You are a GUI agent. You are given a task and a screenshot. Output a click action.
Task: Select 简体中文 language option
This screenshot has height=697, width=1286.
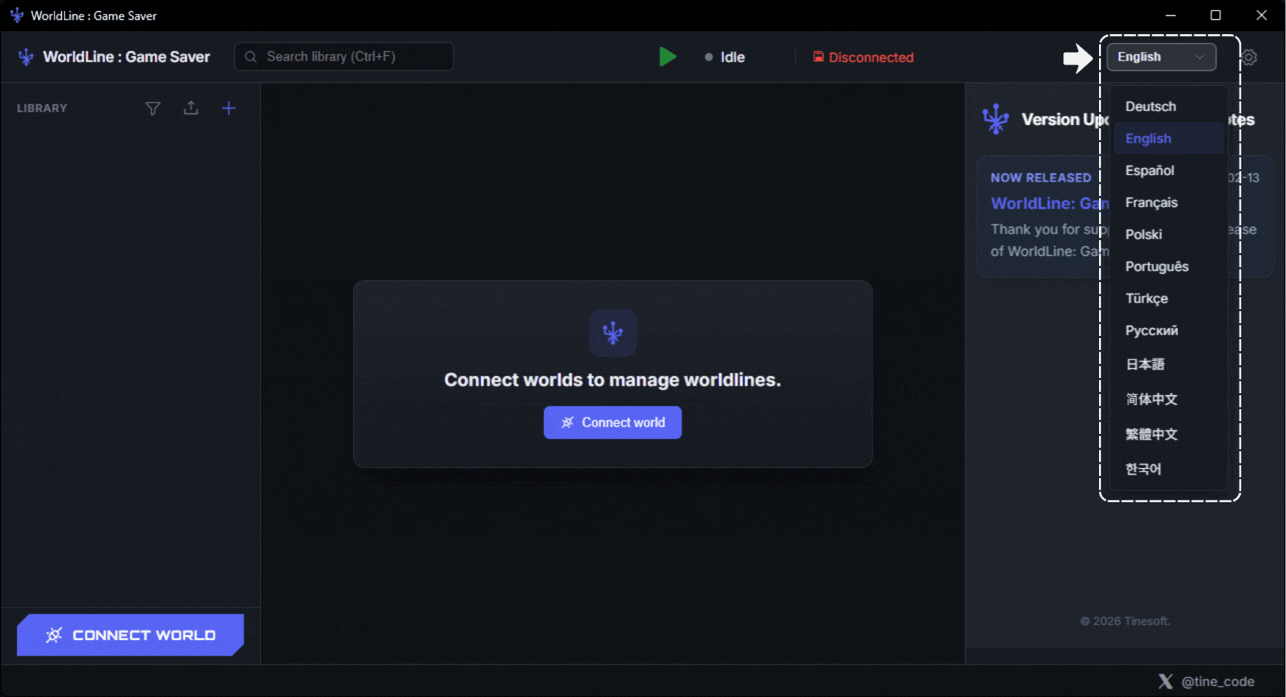click(1169, 399)
